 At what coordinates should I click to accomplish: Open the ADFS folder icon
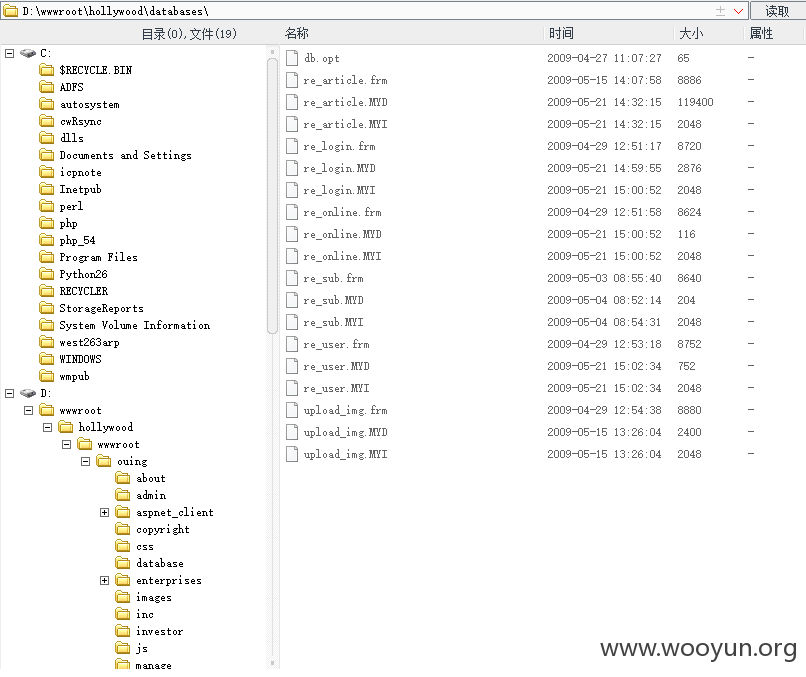point(46,87)
